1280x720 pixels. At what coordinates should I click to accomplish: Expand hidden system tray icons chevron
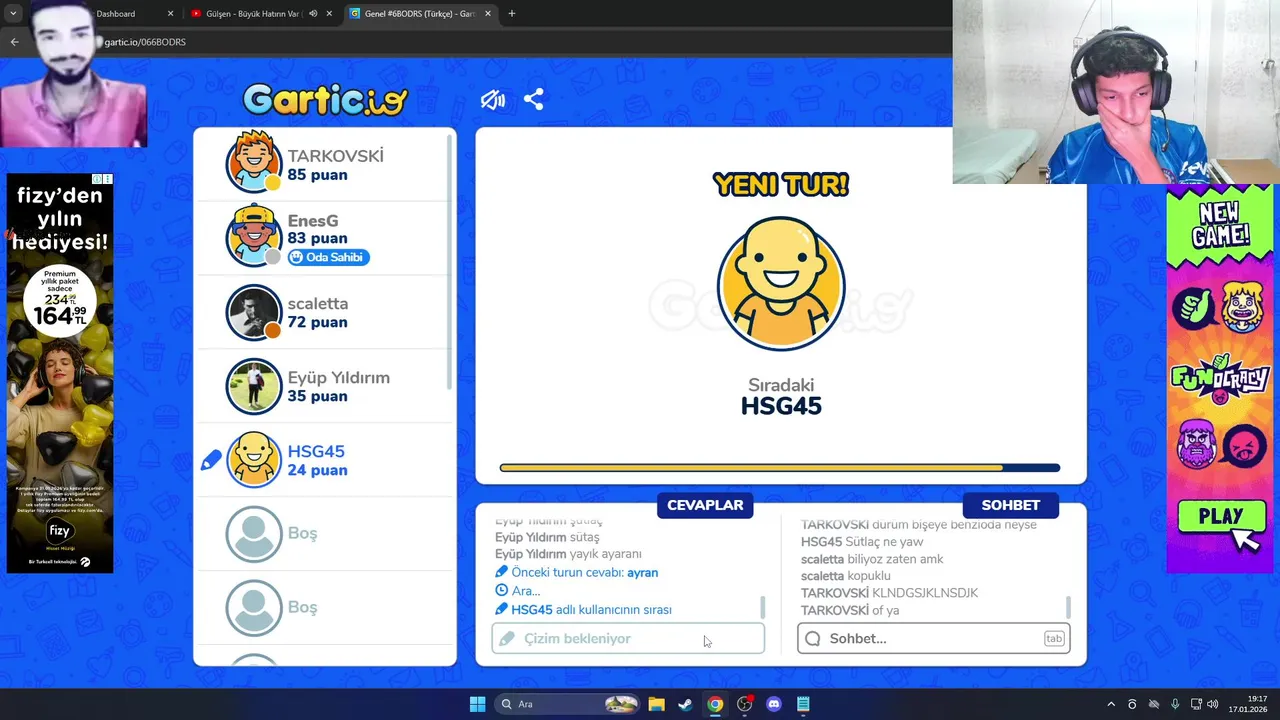click(1111, 704)
